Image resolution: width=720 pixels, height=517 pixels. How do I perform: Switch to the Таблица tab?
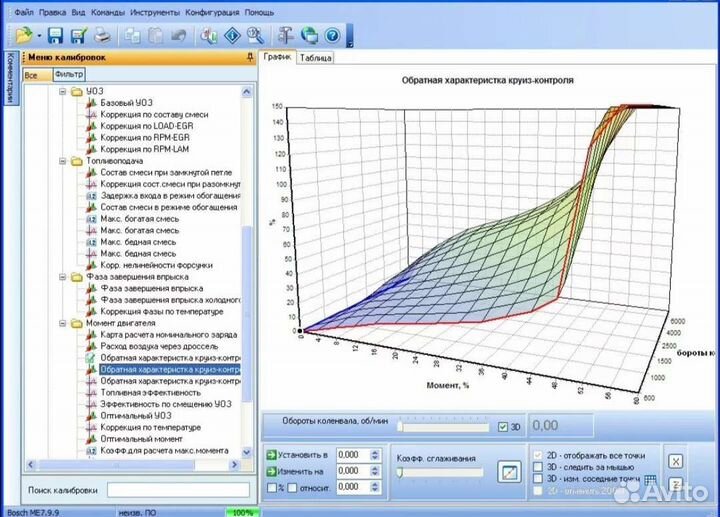(x=316, y=58)
